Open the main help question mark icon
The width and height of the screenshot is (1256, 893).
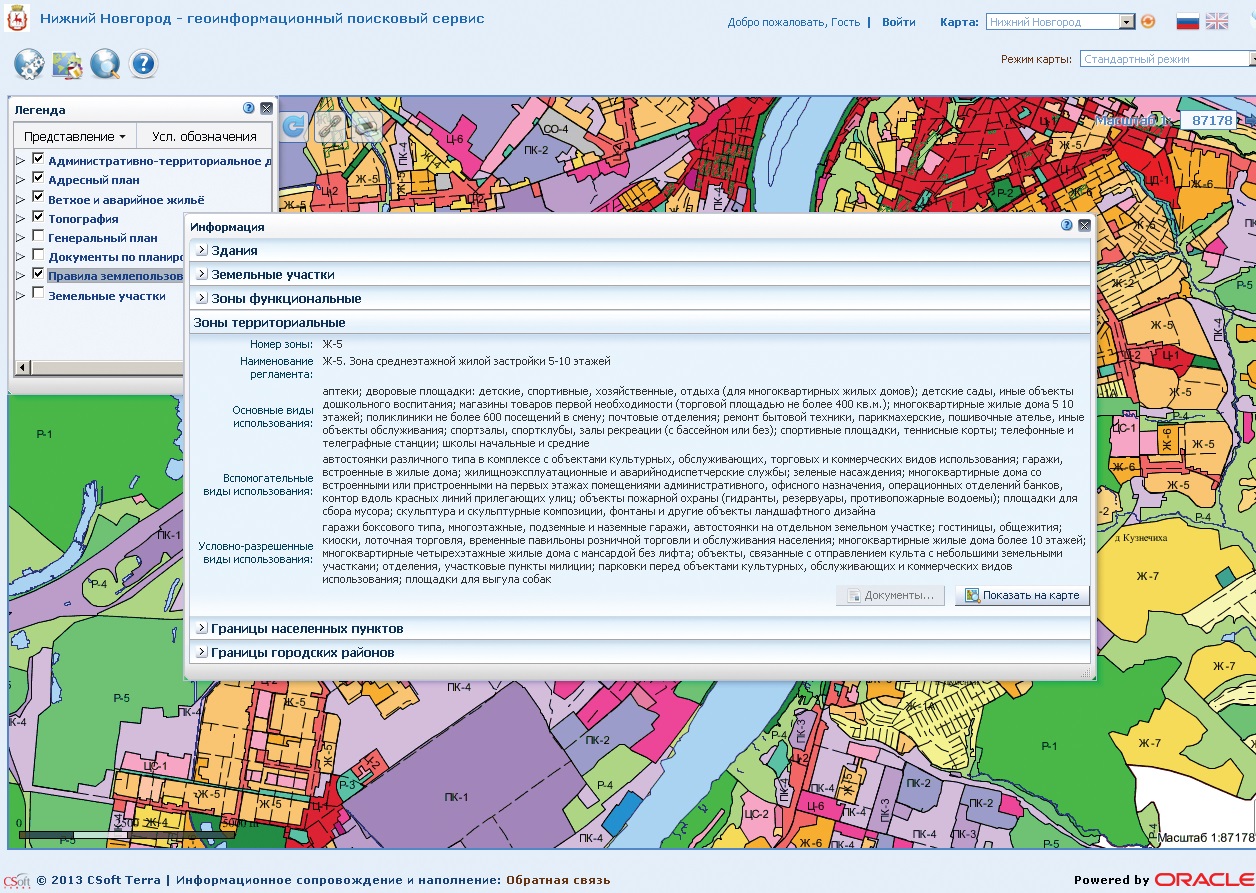pos(143,65)
